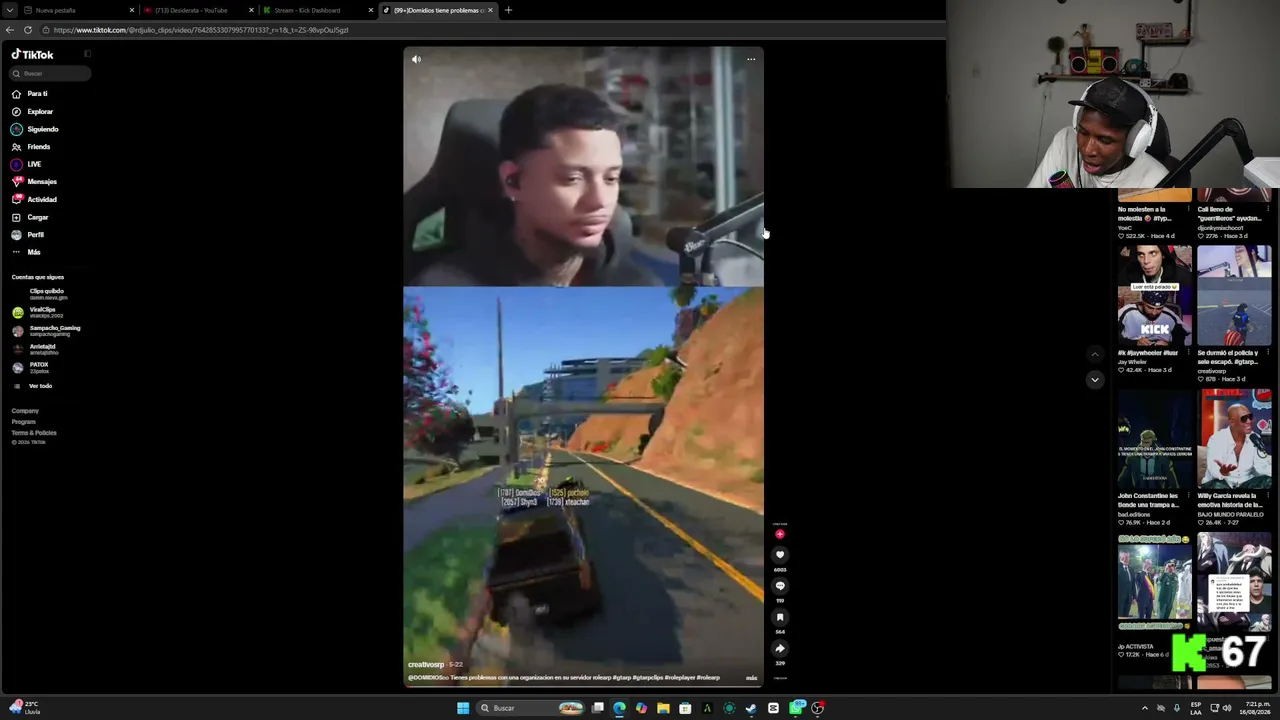Like the video with the heart icon
Image resolution: width=1280 pixels, height=720 pixels.
pyautogui.click(x=780, y=555)
